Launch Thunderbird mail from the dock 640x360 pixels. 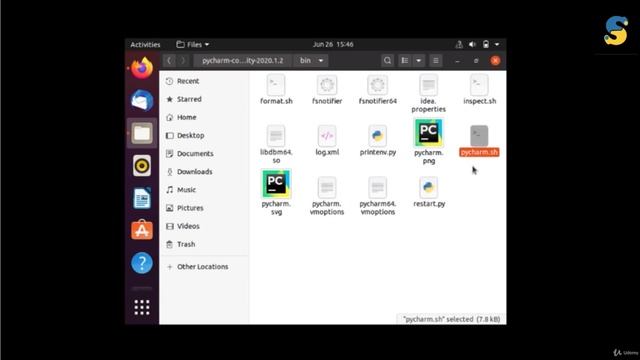[142, 100]
